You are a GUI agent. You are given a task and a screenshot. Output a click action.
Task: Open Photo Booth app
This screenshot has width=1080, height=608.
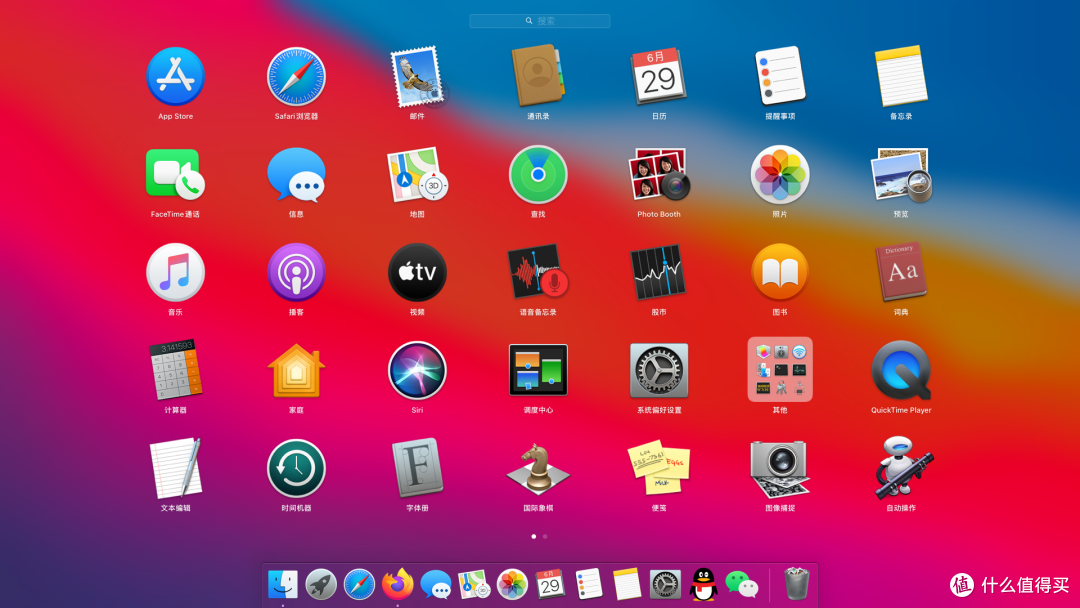658,175
